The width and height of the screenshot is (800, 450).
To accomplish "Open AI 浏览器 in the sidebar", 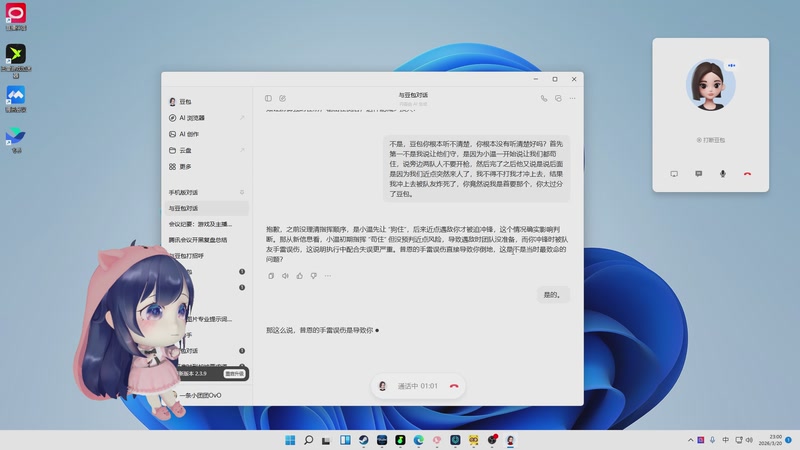I will 207,118.
